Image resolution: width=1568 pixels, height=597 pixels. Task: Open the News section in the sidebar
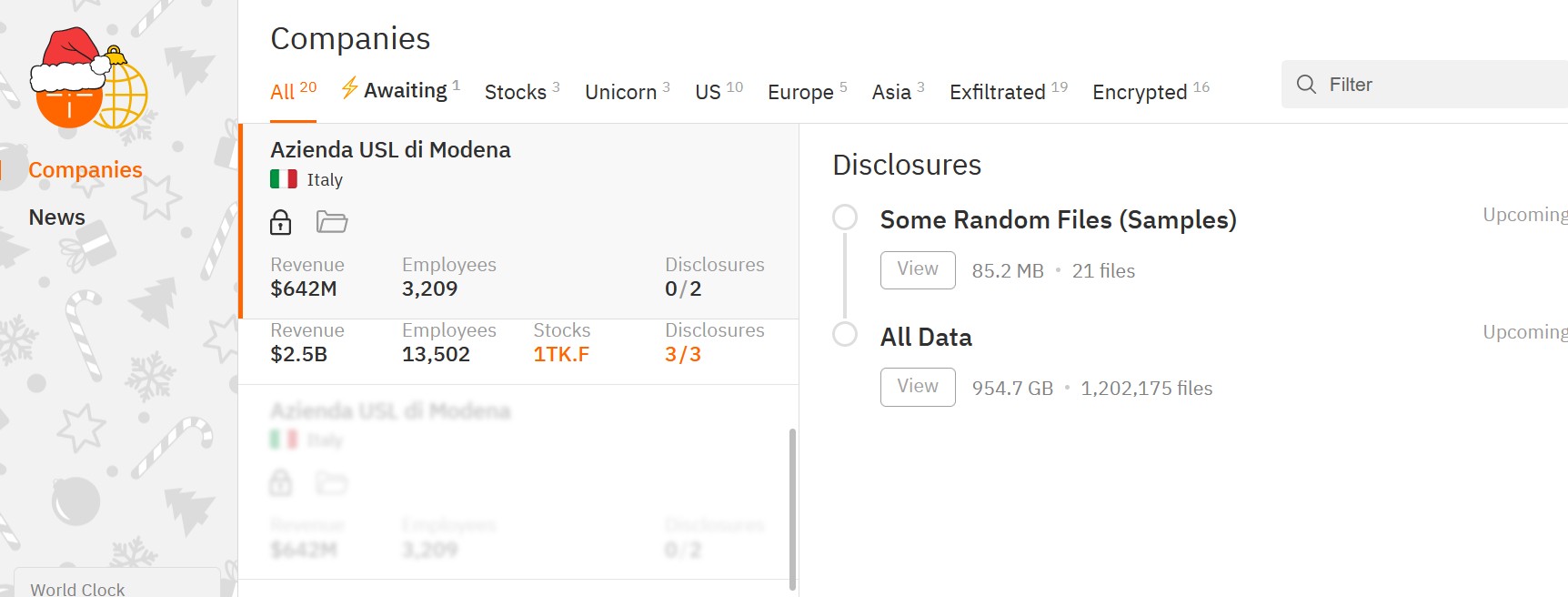56,218
